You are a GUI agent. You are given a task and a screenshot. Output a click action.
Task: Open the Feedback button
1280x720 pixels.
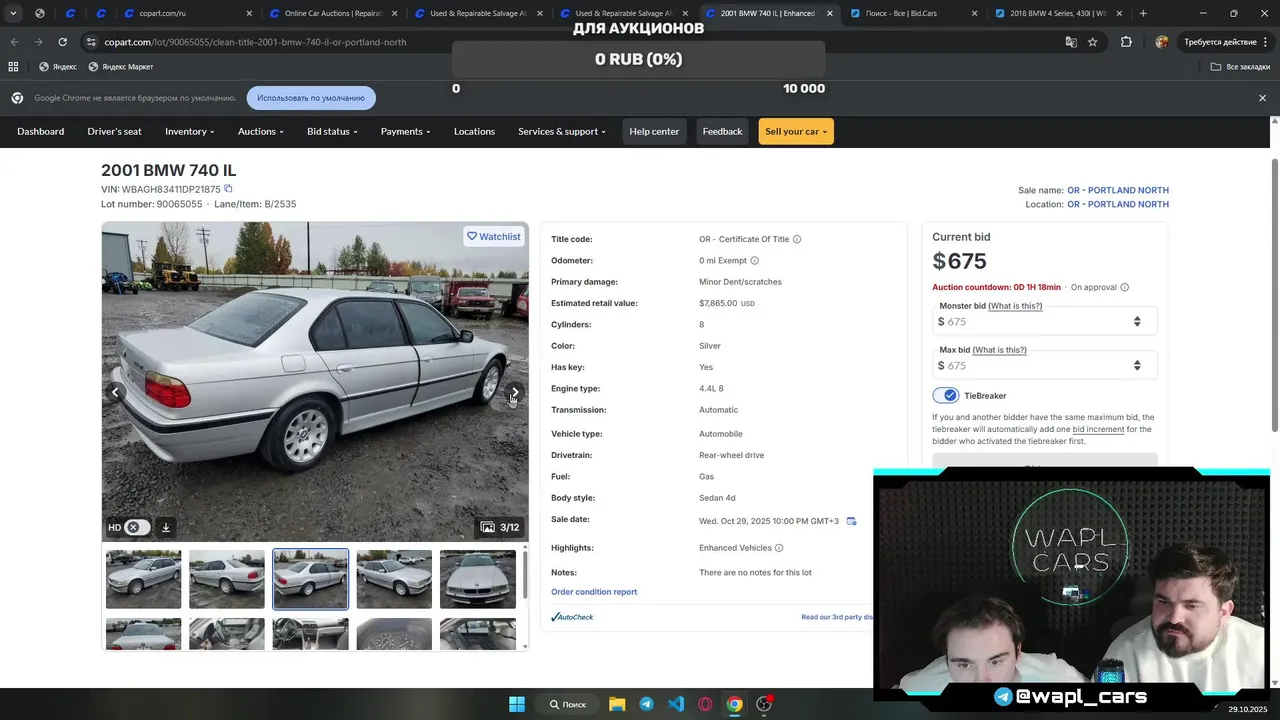[x=722, y=131]
